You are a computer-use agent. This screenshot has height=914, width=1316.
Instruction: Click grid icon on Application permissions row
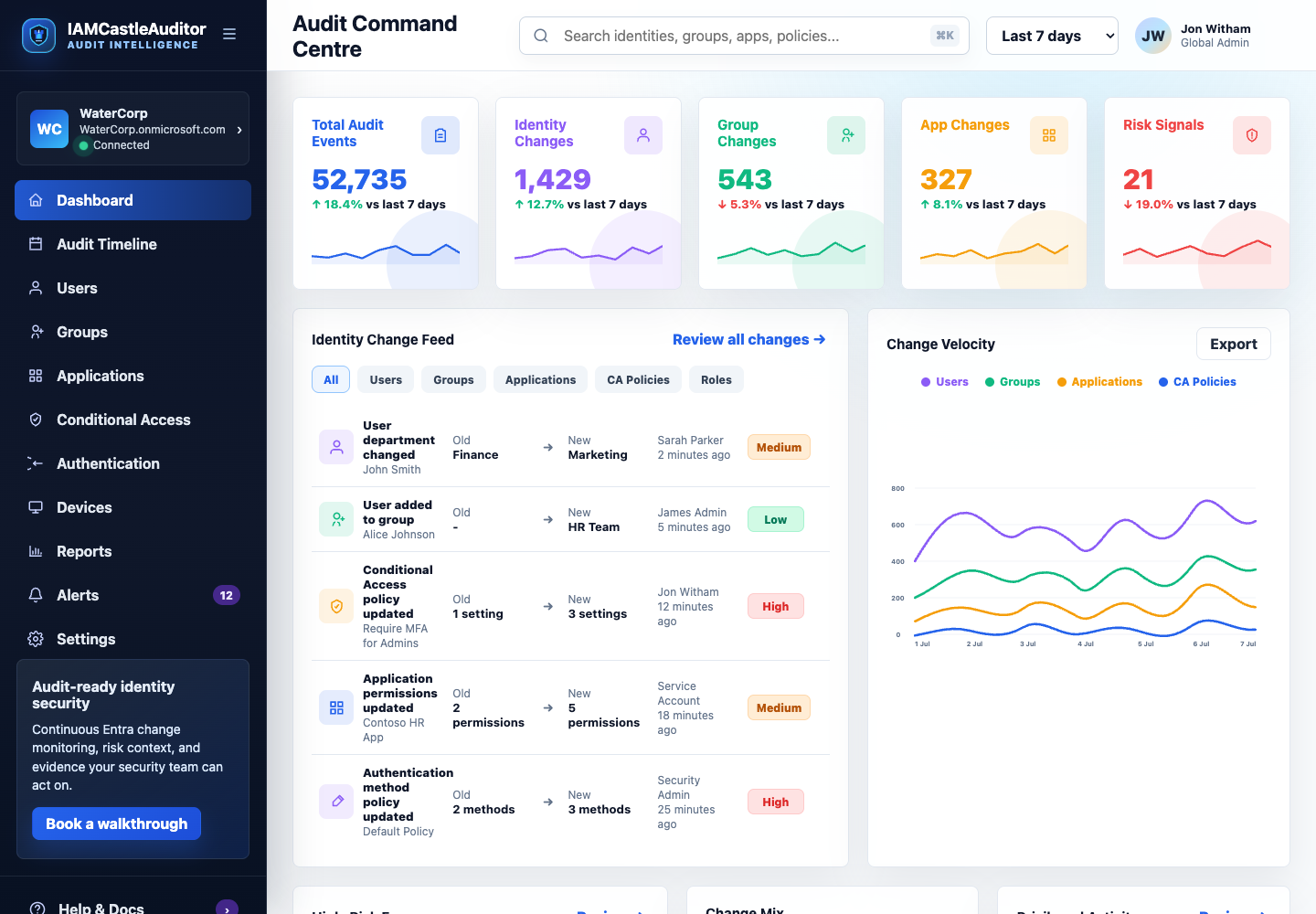click(x=336, y=707)
